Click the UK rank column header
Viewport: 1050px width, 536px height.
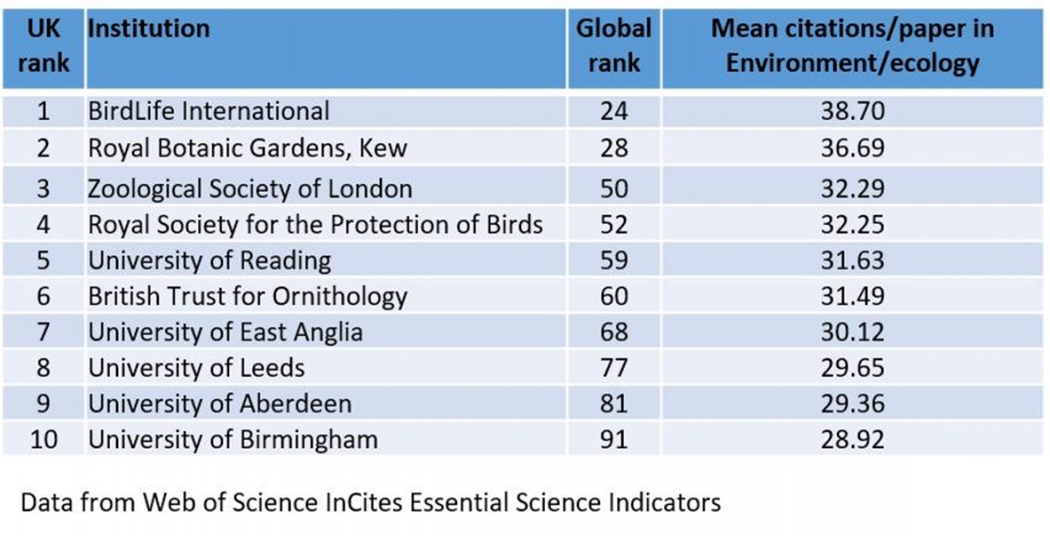(42, 46)
